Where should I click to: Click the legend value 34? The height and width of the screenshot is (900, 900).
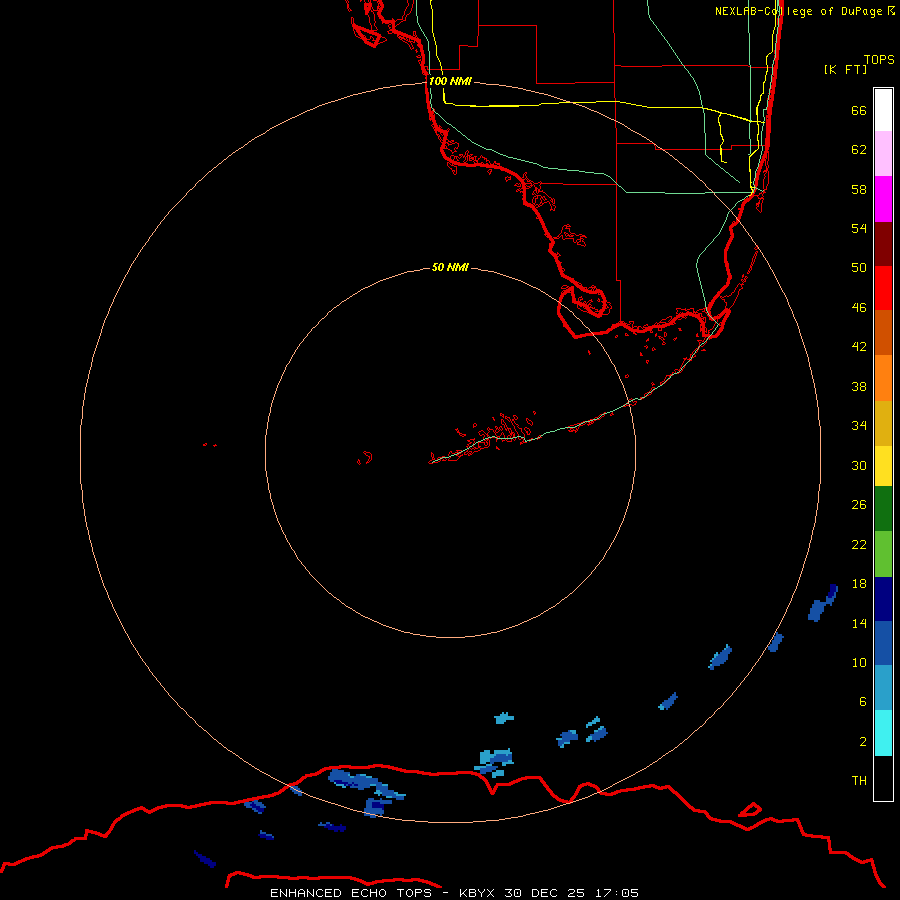point(859,425)
